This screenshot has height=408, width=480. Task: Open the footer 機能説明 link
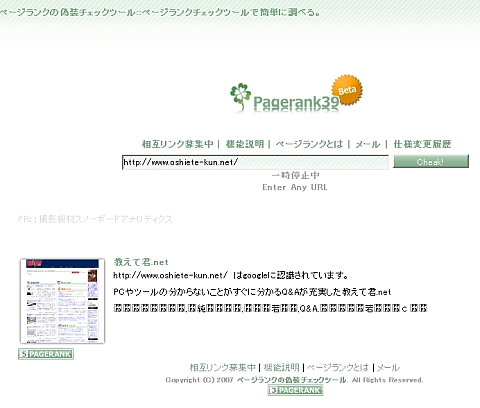[x=282, y=367]
